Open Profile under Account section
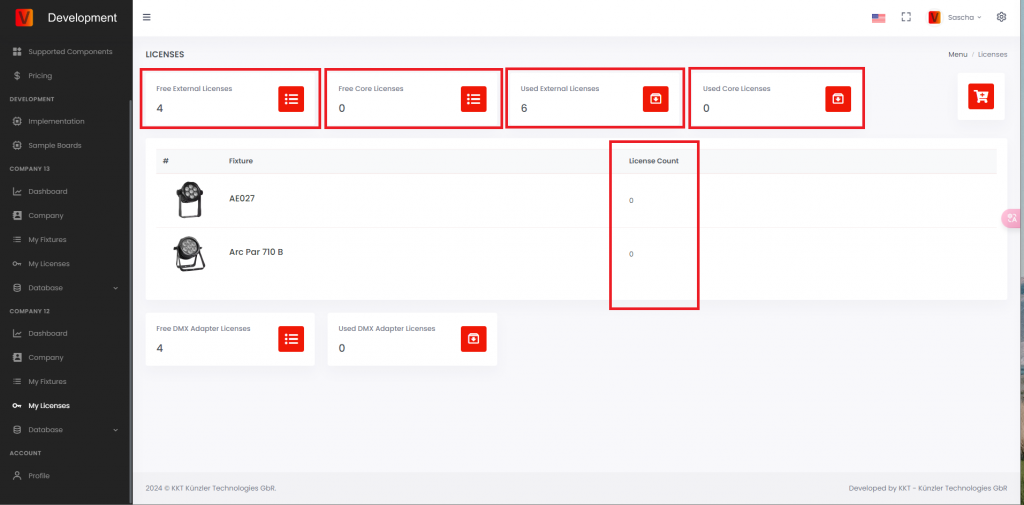 (38, 476)
